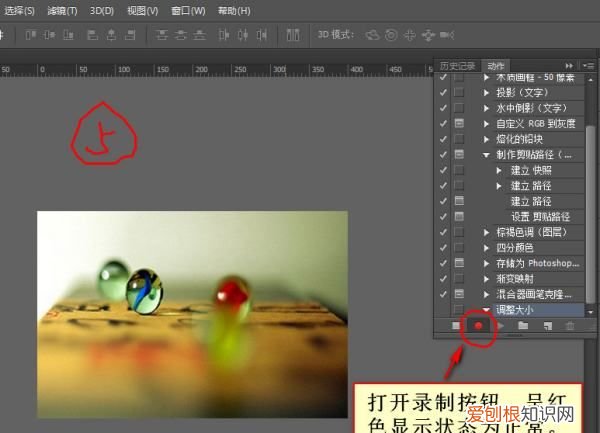Click the Align bottom edges icon

tap(68, 35)
